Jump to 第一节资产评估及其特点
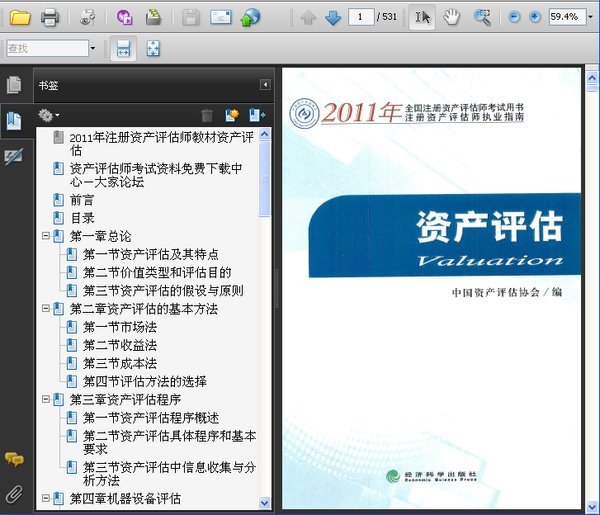The image size is (600, 515). pyautogui.click(x=150, y=254)
